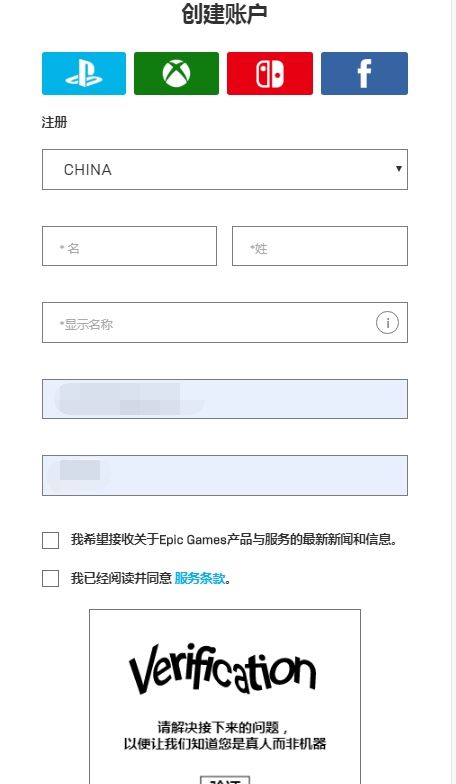
Task: Click the display name info icon
Action: tap(387, 322)
